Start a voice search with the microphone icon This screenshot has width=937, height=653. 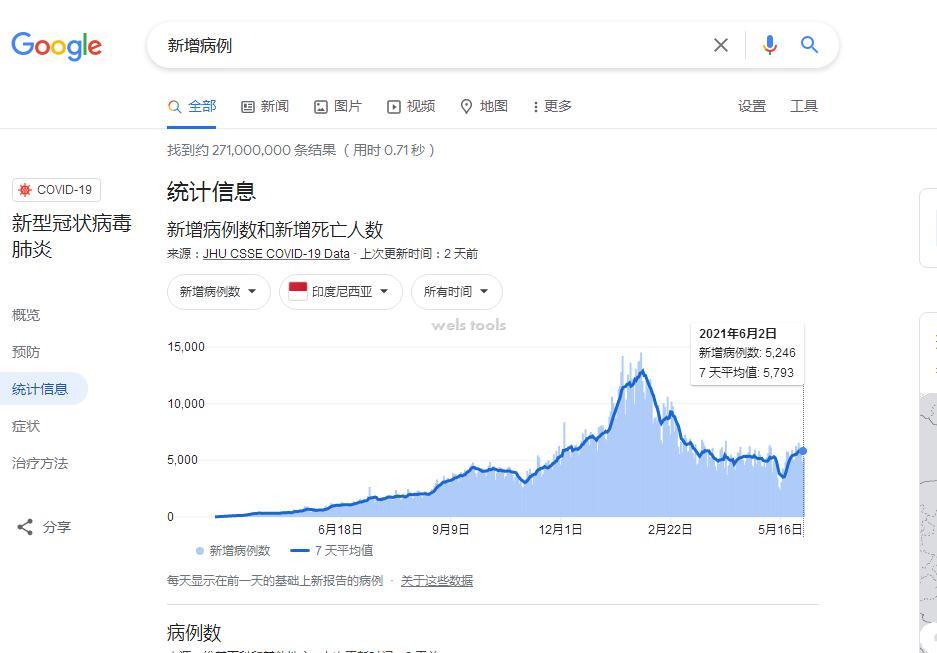[x=768, y=44]
